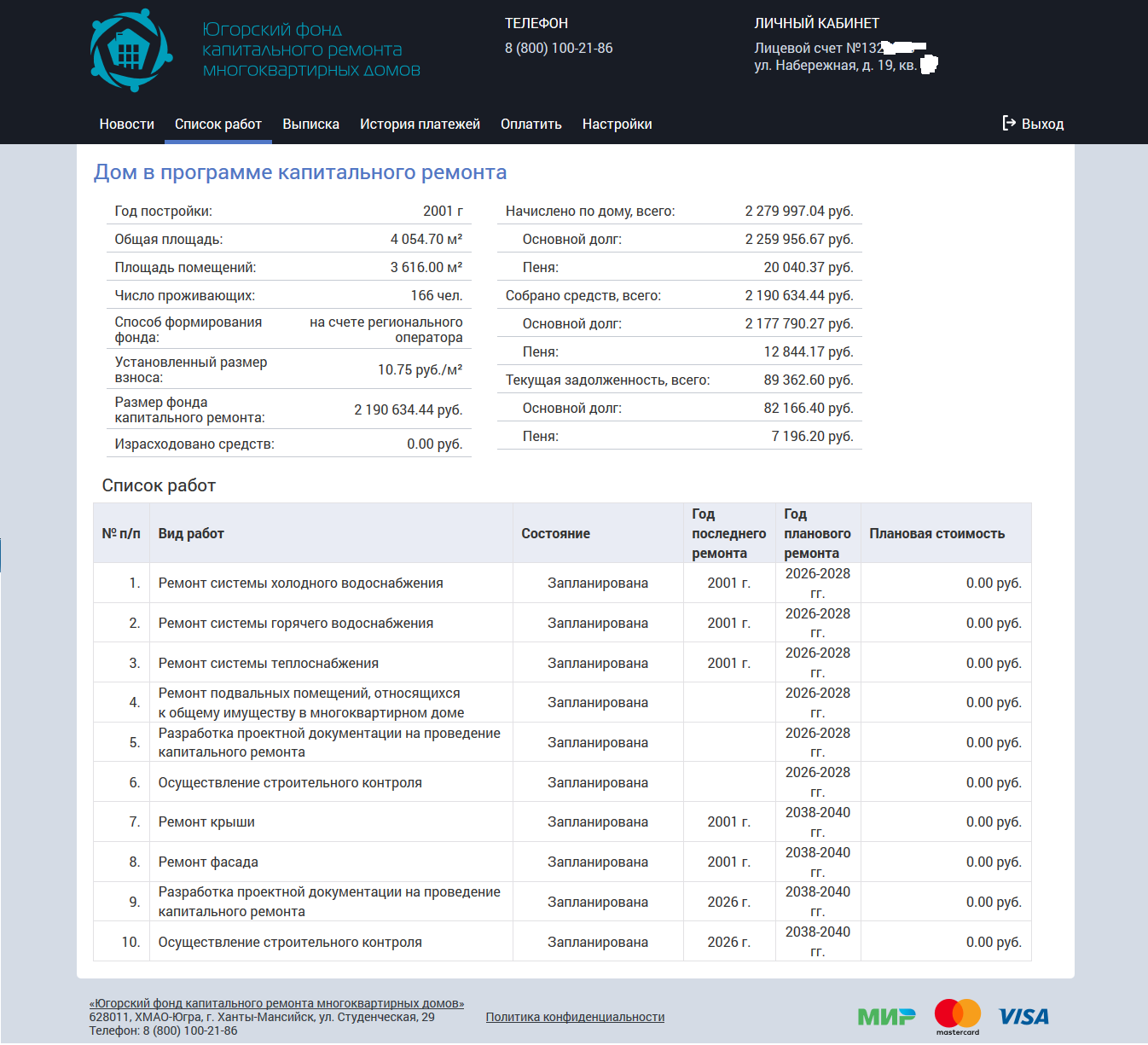
Task: Click row Ремонт системы горячего водоснабжения
Action: pyautogui.click(x=562, y=624)
